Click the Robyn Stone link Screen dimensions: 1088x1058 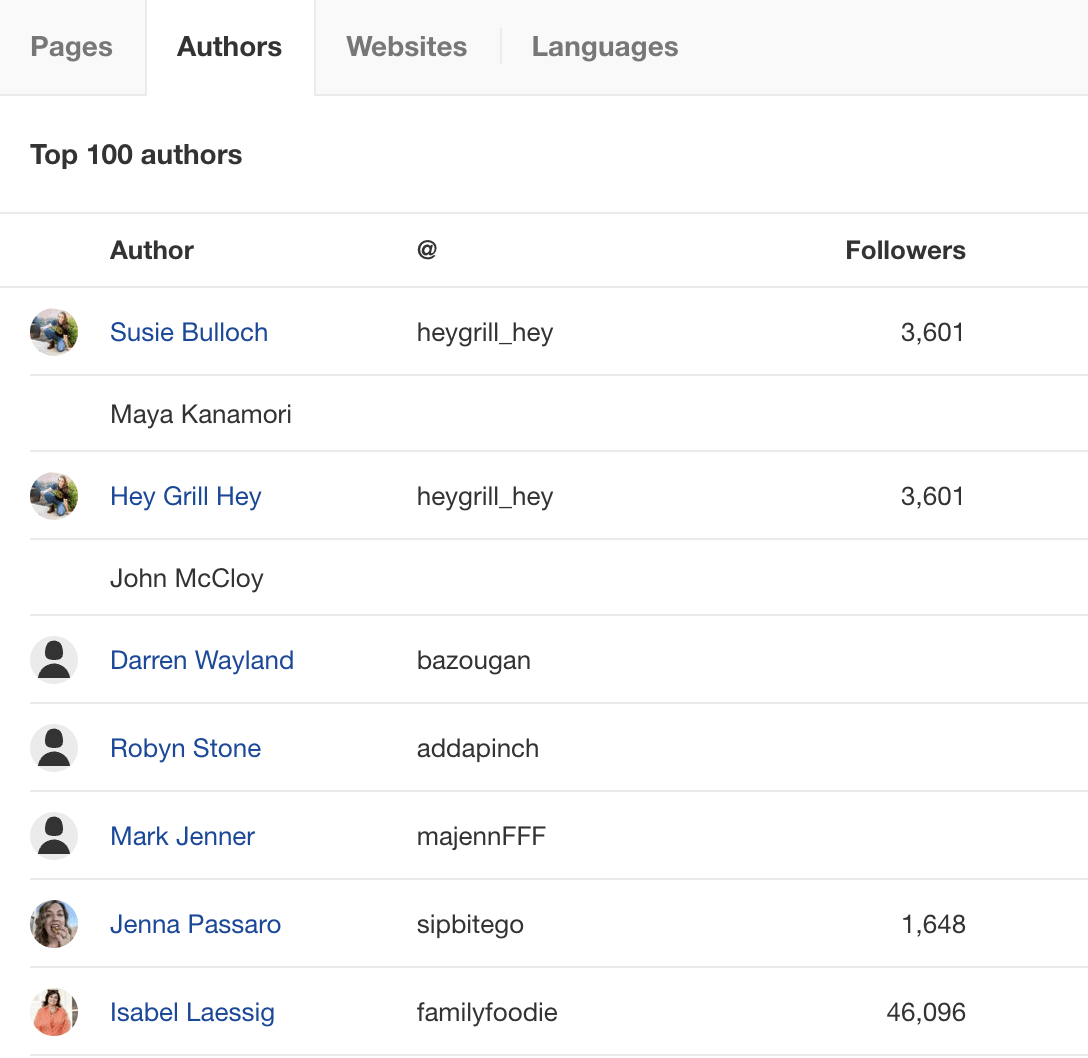(185, 747)
